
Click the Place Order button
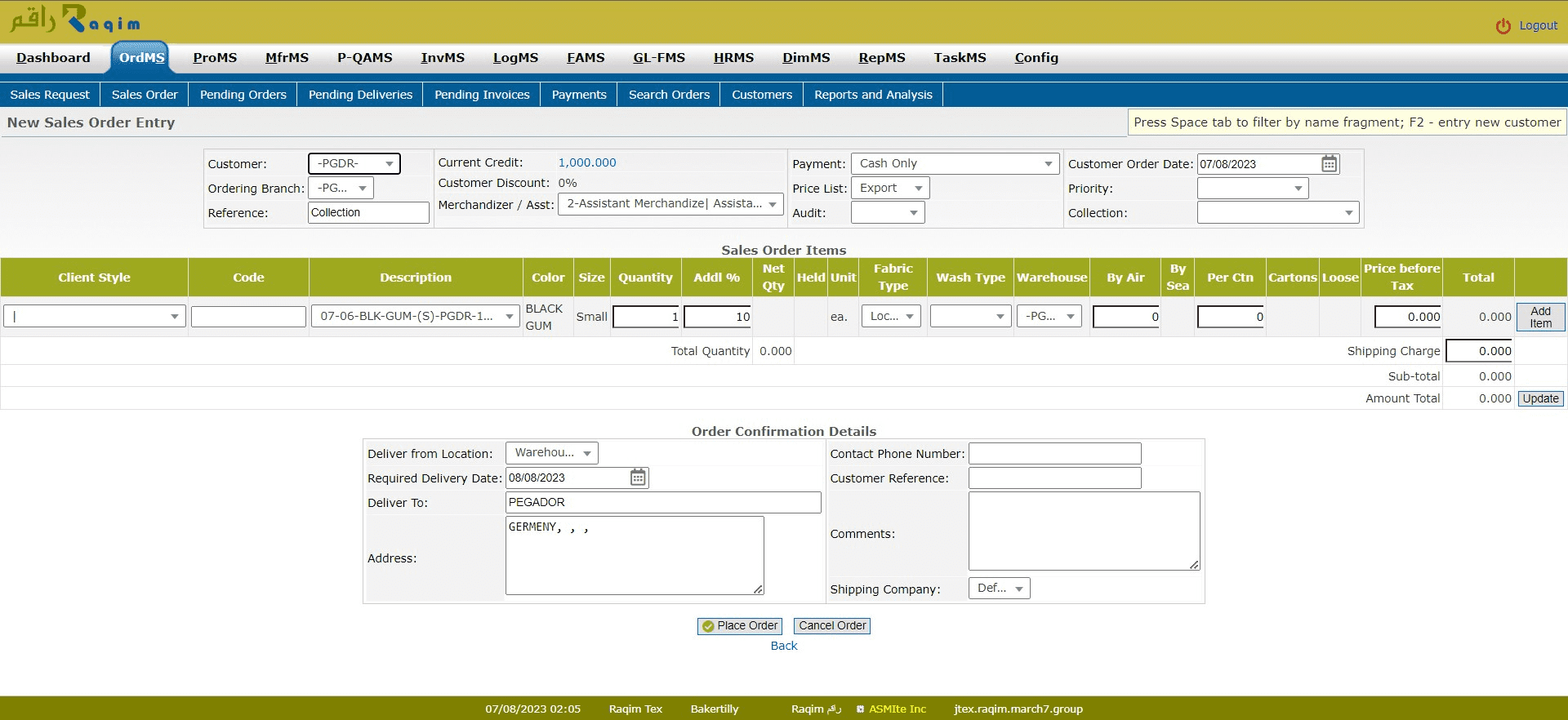740,626
